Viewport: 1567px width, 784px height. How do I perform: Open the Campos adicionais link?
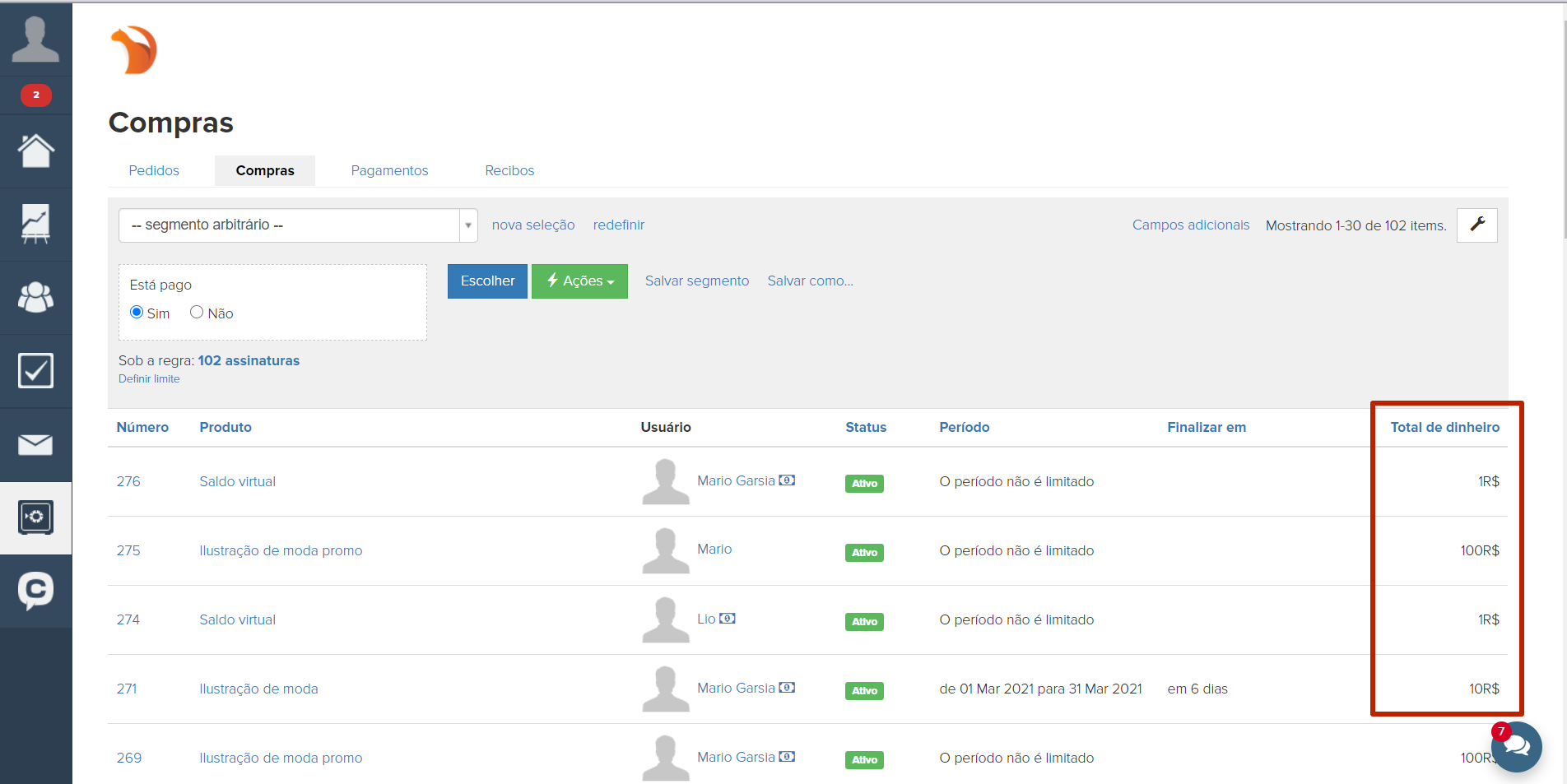pos(1190,225)
